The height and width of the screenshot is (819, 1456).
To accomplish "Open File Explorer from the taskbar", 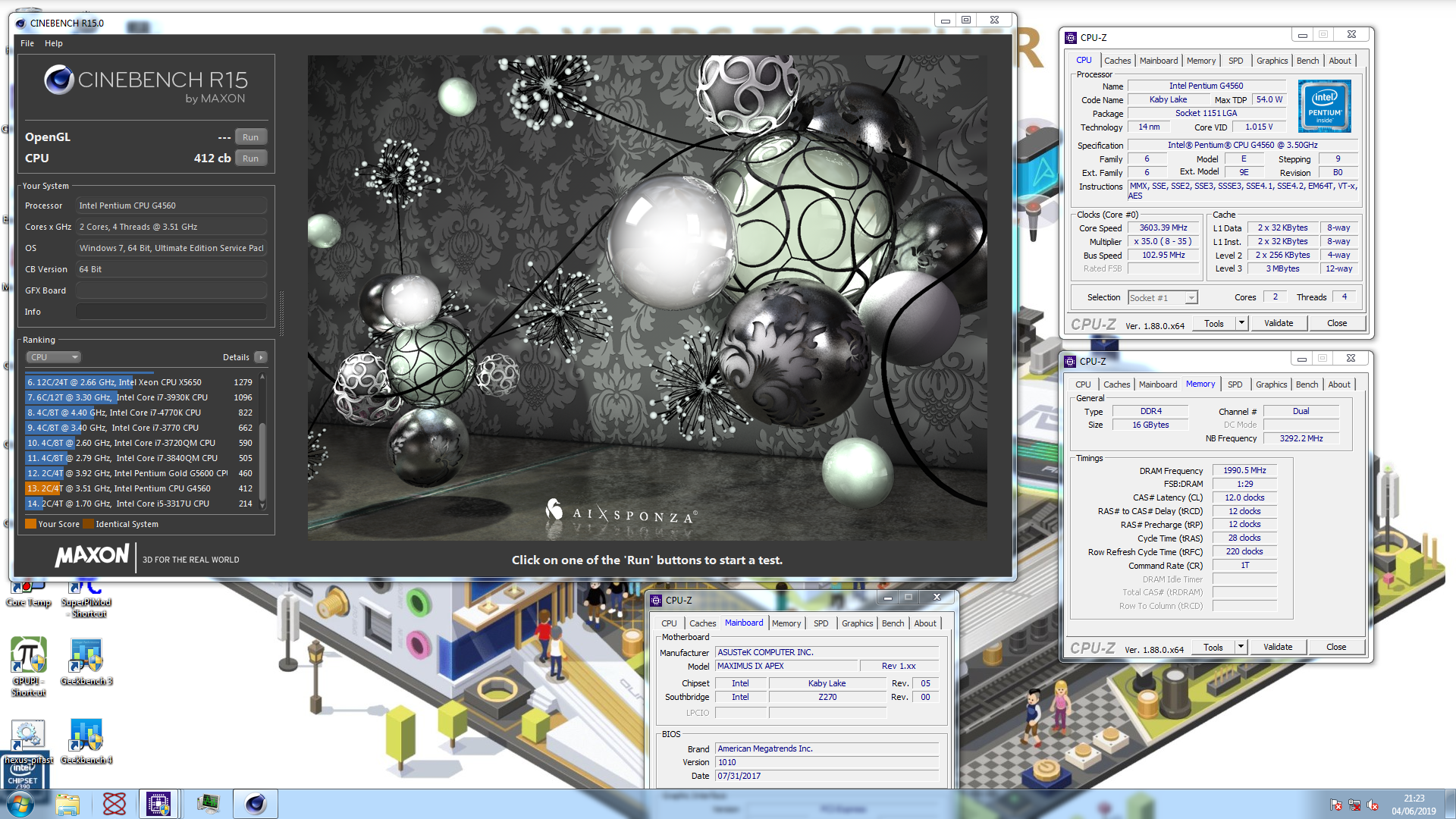I will tap(67, 804).
